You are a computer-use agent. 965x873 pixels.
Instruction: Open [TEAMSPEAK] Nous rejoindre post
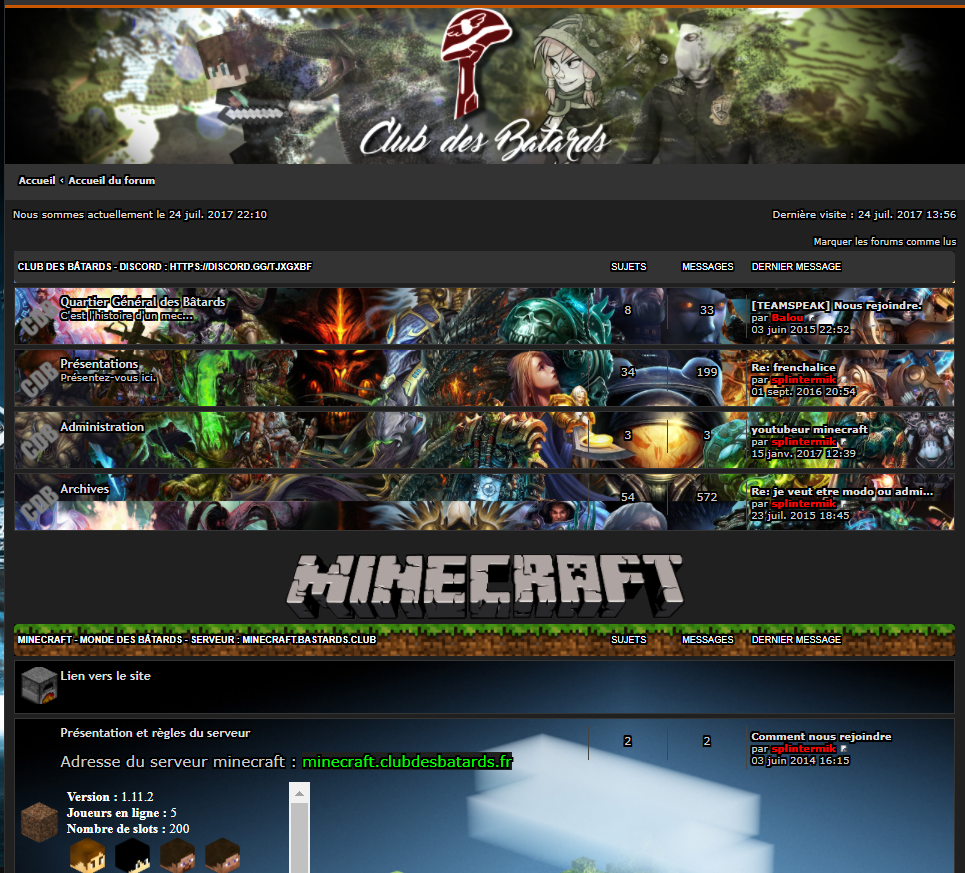(x=836, y=305)
